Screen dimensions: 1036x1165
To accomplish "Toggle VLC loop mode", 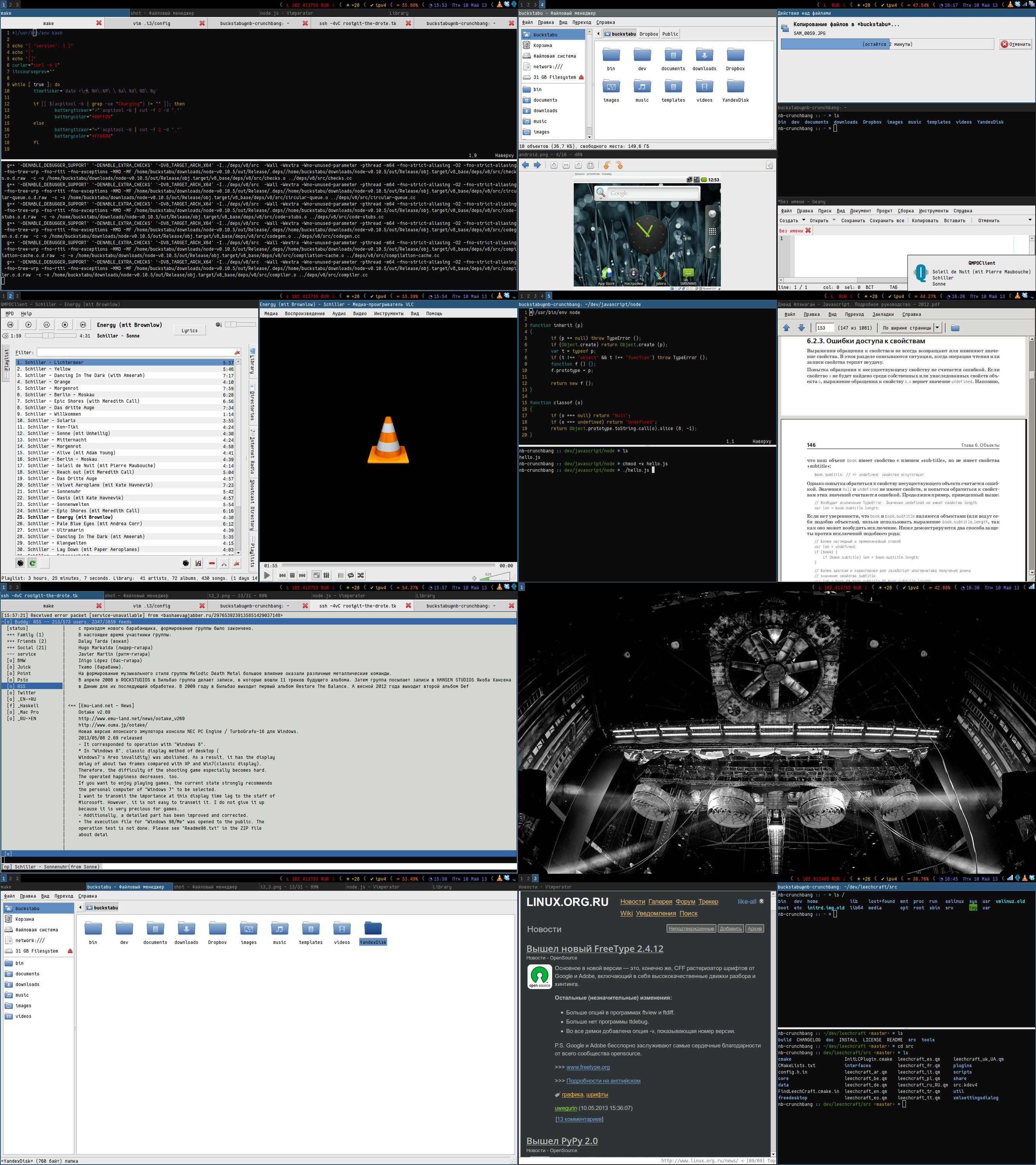I will point(351,575).
